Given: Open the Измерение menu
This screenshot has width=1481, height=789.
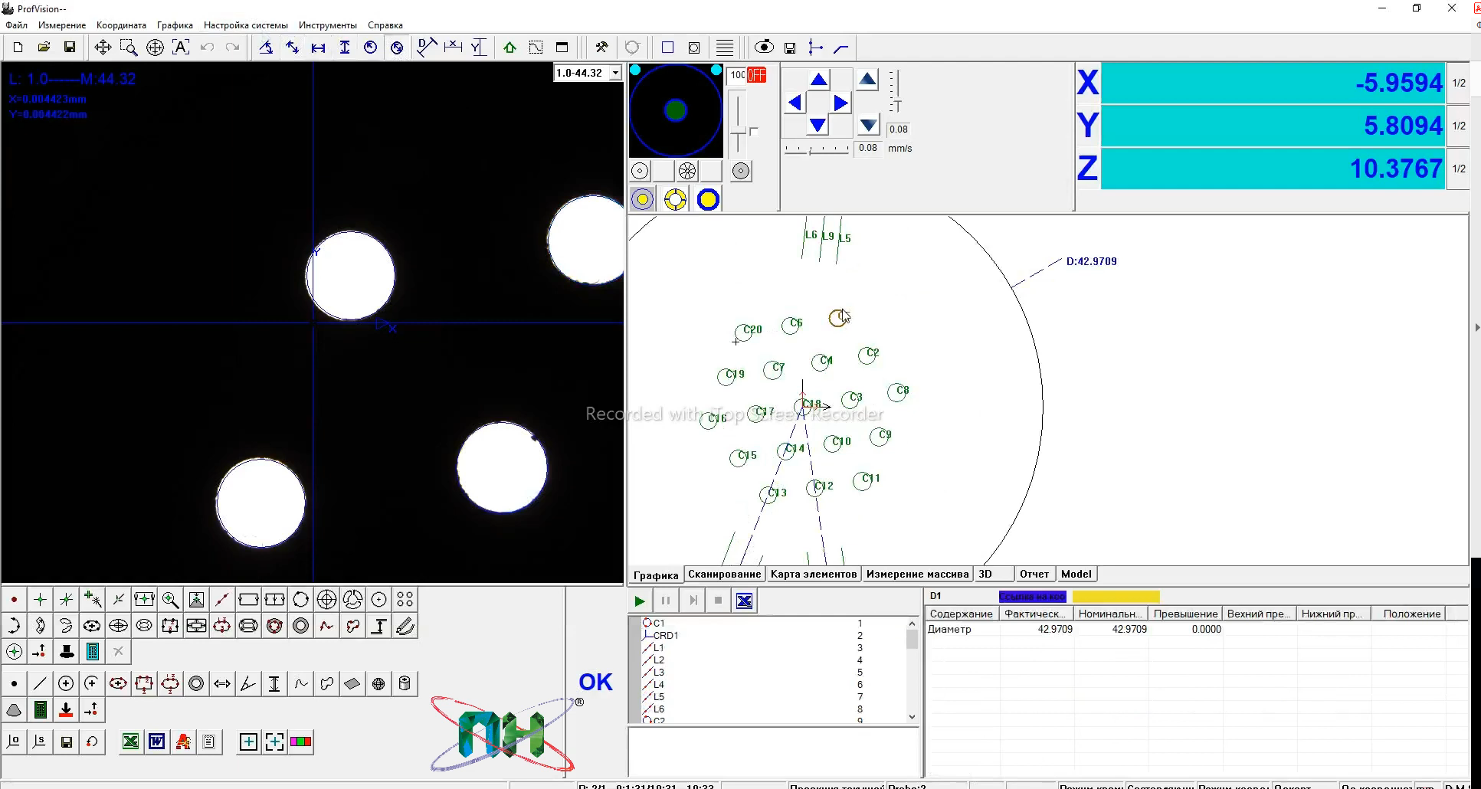Looking at the screenshot, I should [x=62, y=25].
